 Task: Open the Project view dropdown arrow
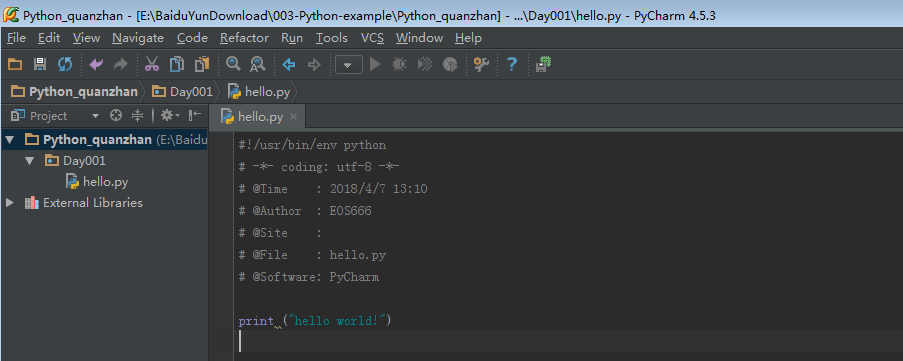95,116
